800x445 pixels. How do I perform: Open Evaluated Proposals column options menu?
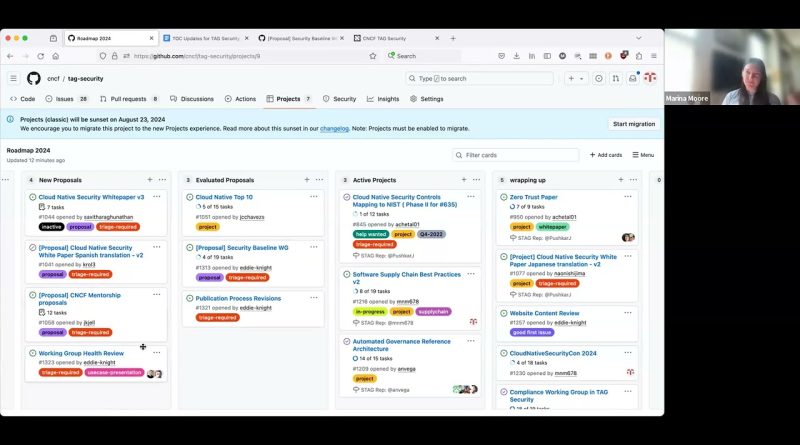(x=319, y=180)
